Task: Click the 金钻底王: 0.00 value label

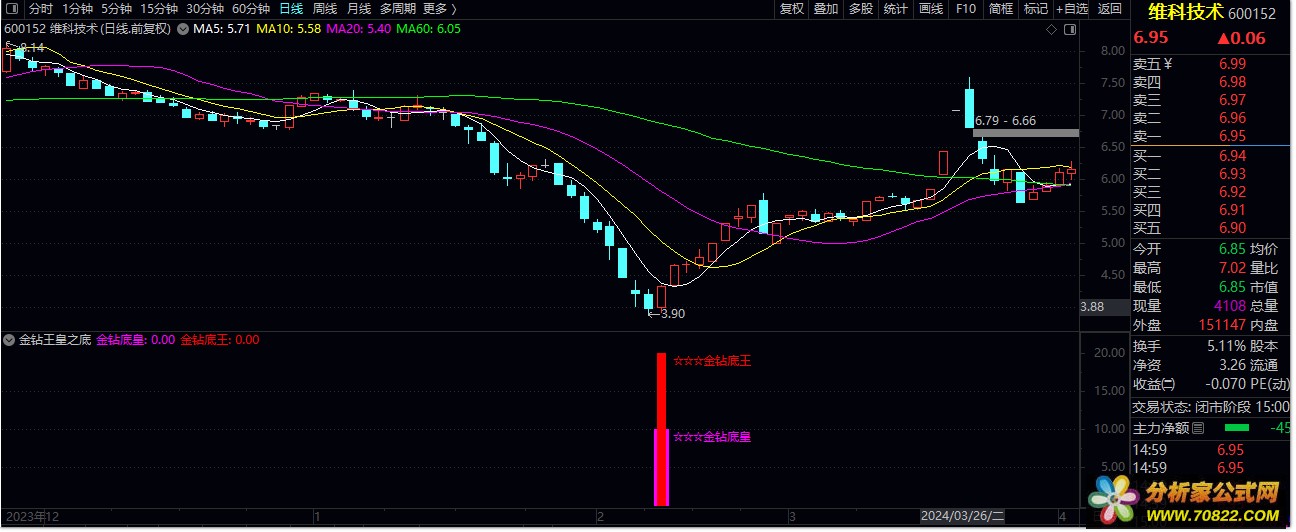Action: click(219, 340)
